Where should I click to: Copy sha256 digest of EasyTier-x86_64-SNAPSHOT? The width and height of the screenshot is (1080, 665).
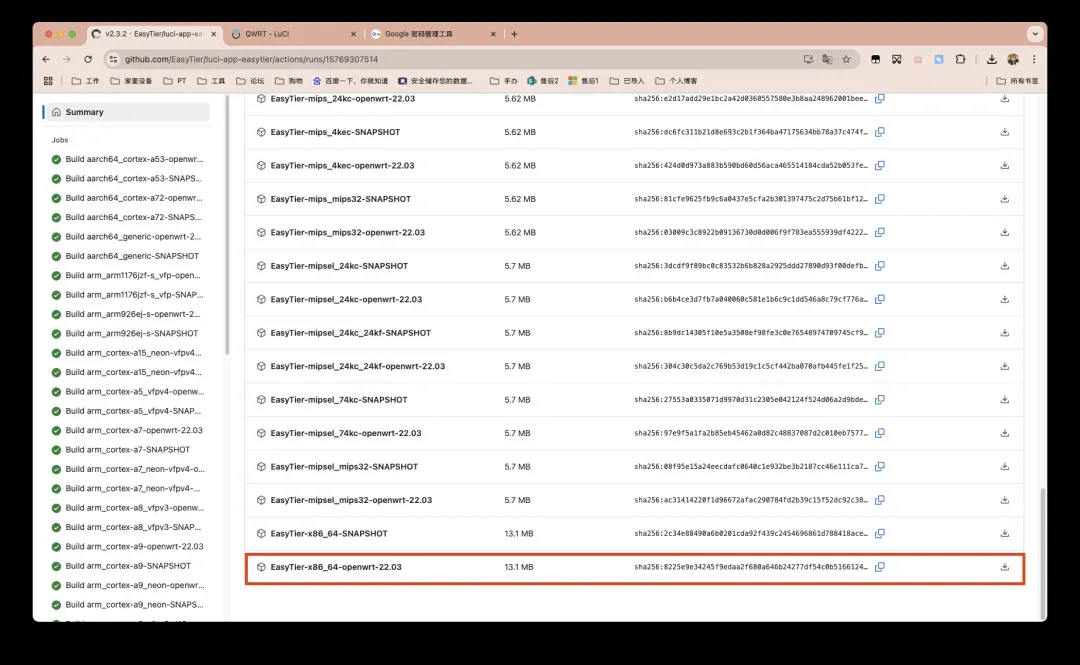(880, 533)
